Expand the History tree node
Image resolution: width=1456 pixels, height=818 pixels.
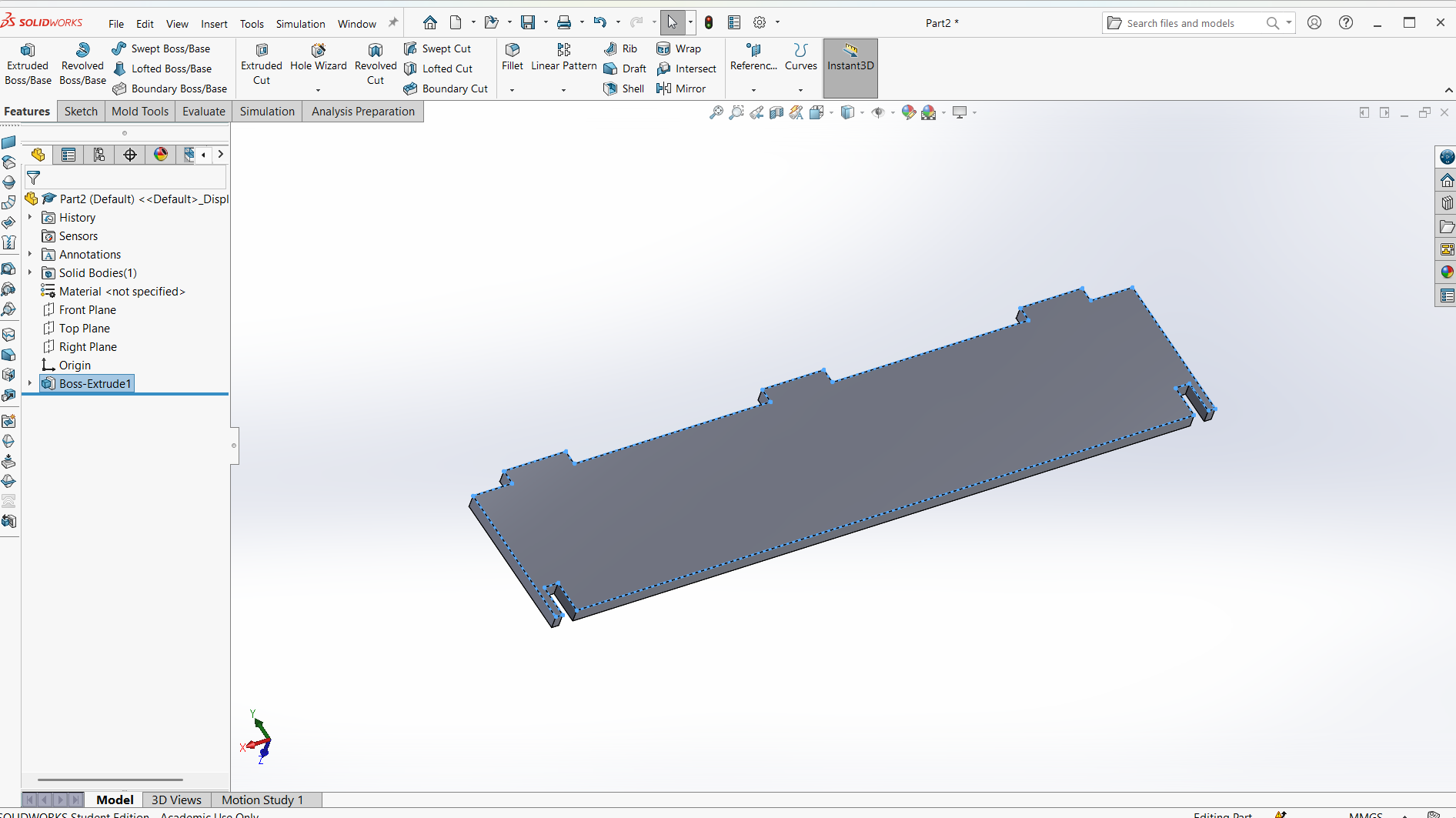30,218
